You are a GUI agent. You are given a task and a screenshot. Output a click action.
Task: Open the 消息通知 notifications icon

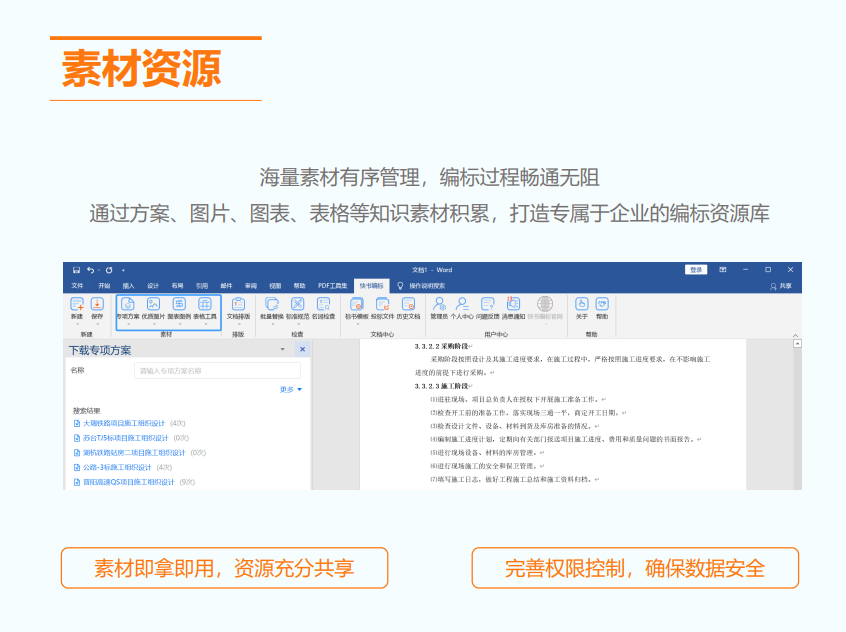click(513, 304)
